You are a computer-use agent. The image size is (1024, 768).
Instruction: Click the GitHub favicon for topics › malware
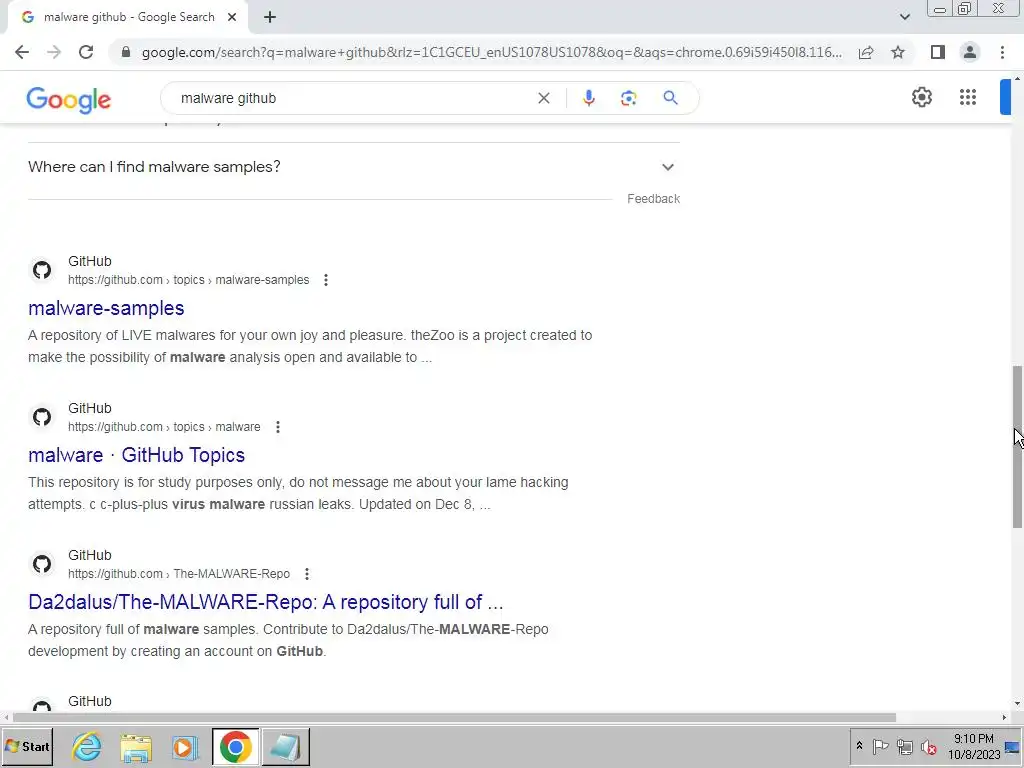coord(42,417)
